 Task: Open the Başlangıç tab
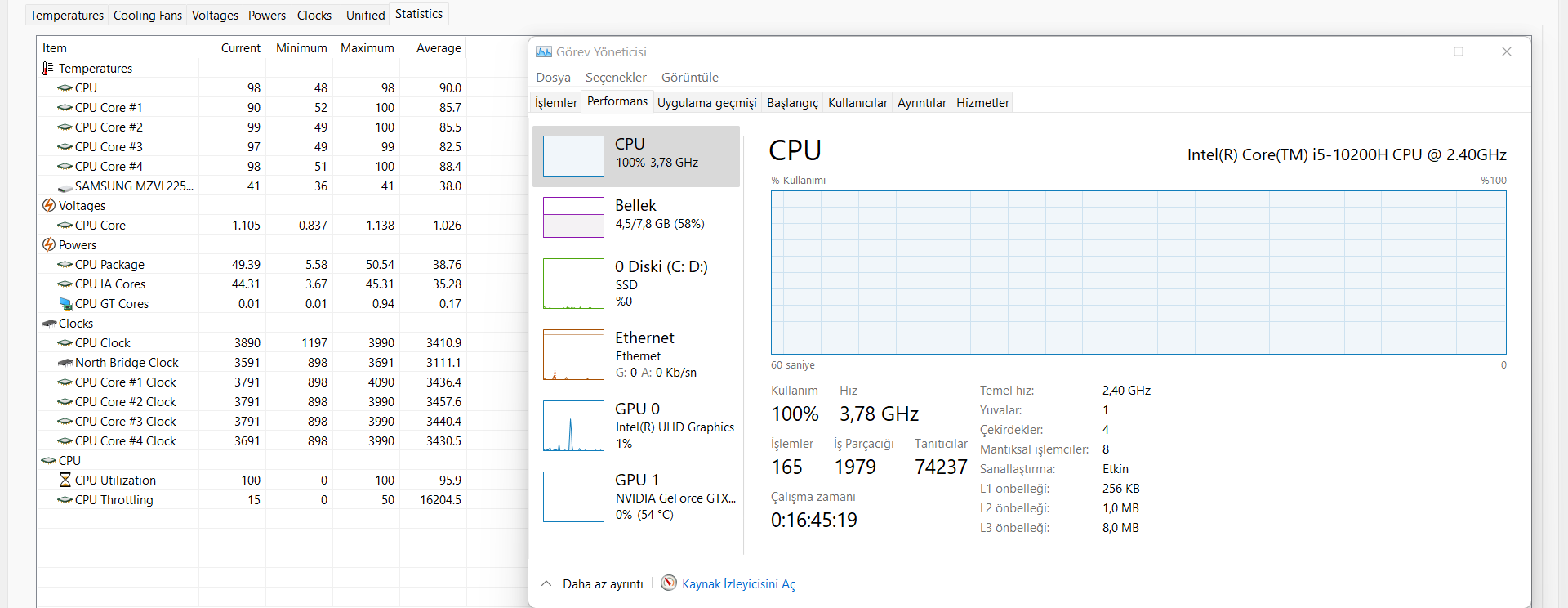792,103
